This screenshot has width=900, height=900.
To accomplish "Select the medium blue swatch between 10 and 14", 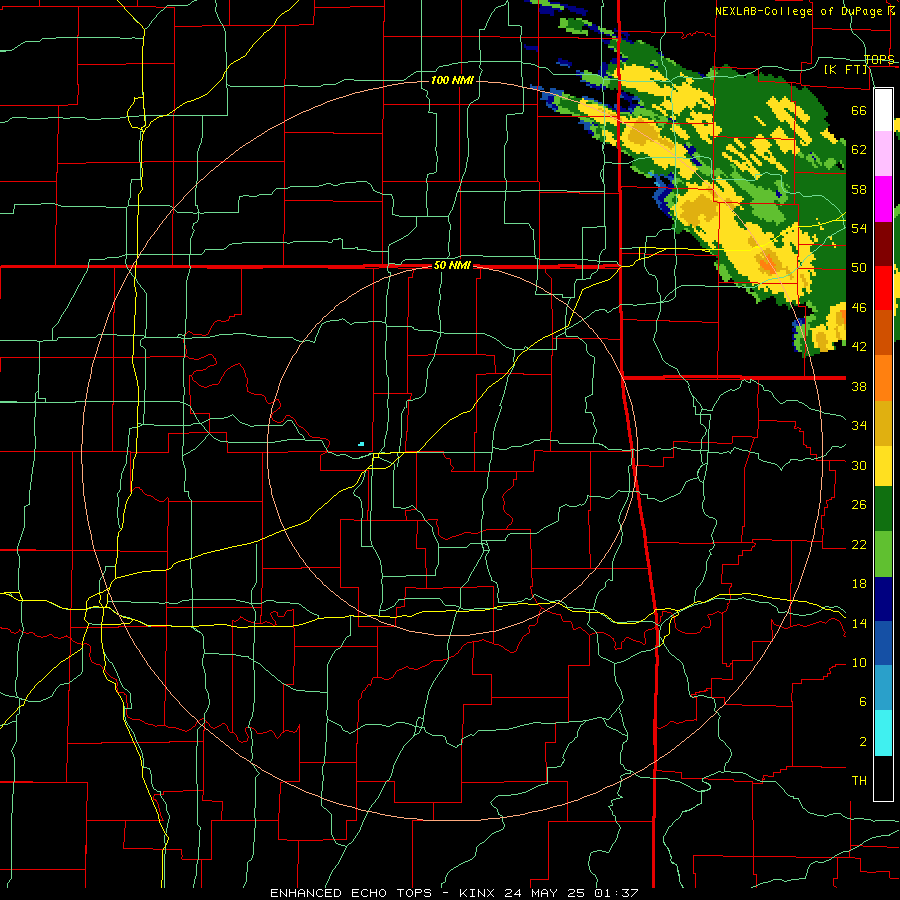I will [x=883, y=643].
